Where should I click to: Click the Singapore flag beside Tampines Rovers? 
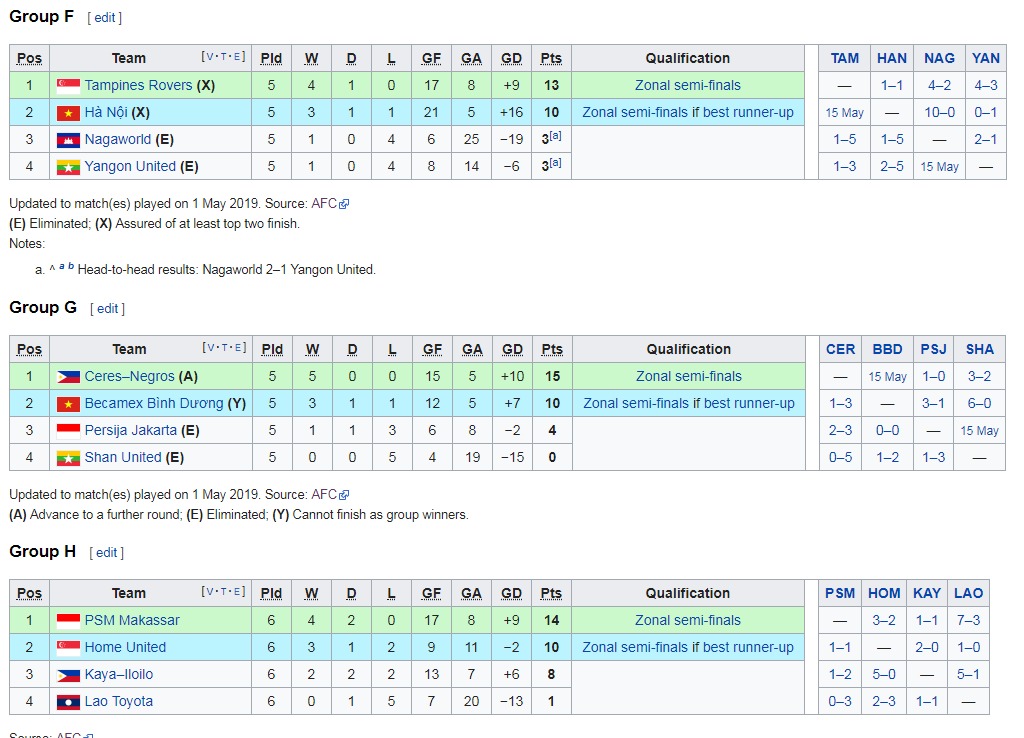(x=68, y=86)
